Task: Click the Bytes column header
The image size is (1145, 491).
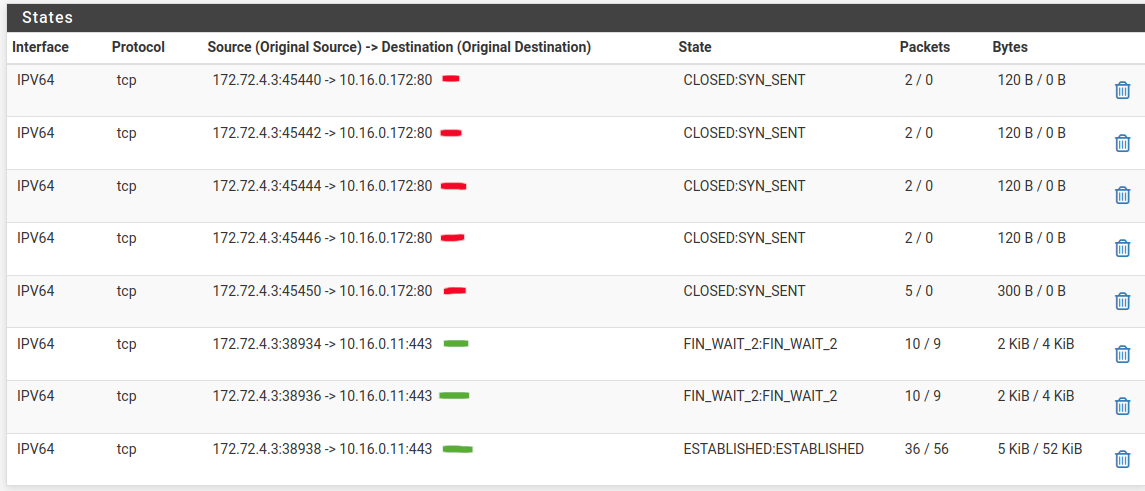Action: click(1010, 47)
